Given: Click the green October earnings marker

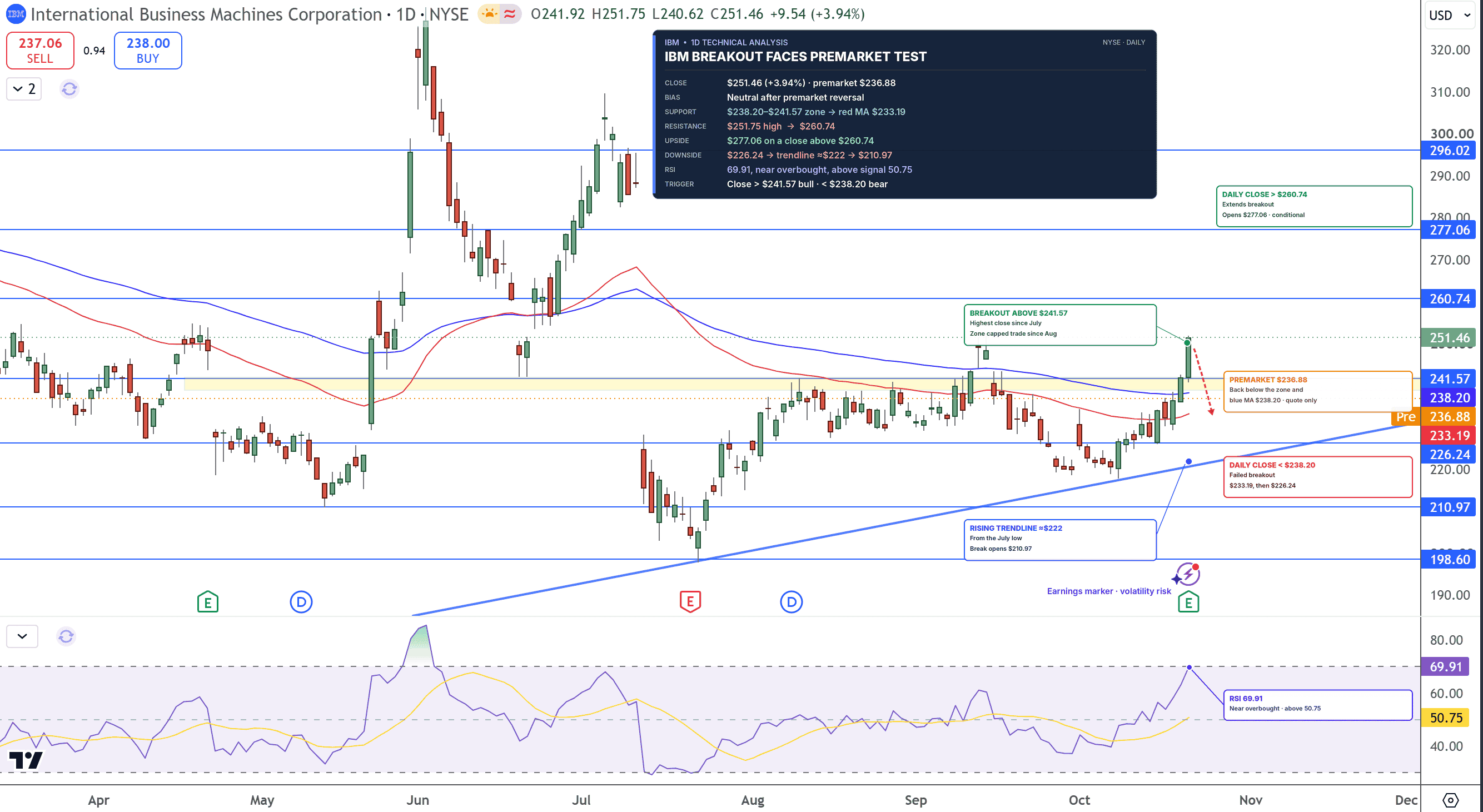Looking at the screenshot, I should pos(1189,602).
